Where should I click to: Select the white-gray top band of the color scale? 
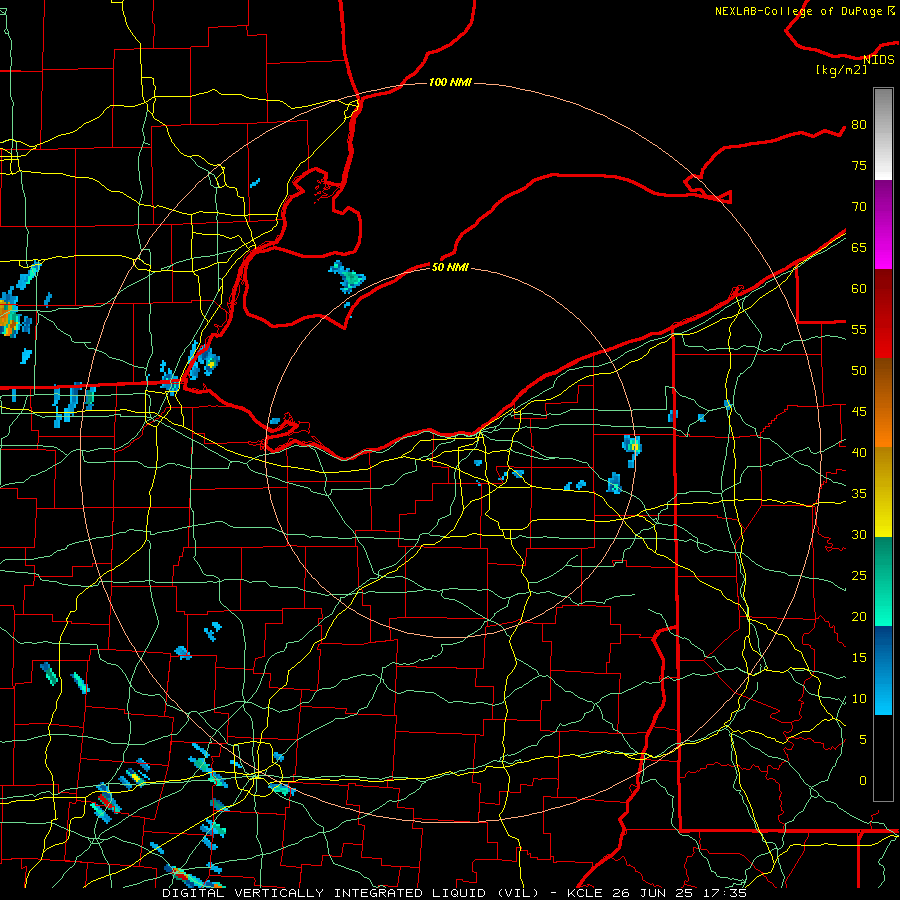pos(883,134)
